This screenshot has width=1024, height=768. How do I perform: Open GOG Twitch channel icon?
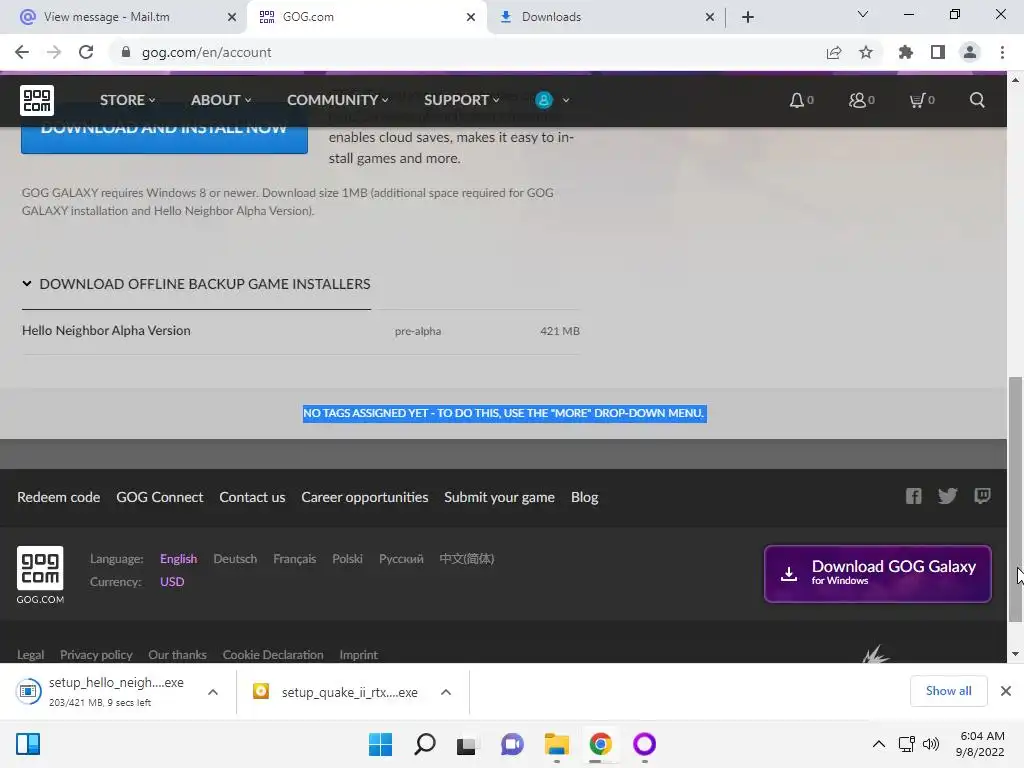click(x=982, y=496)
